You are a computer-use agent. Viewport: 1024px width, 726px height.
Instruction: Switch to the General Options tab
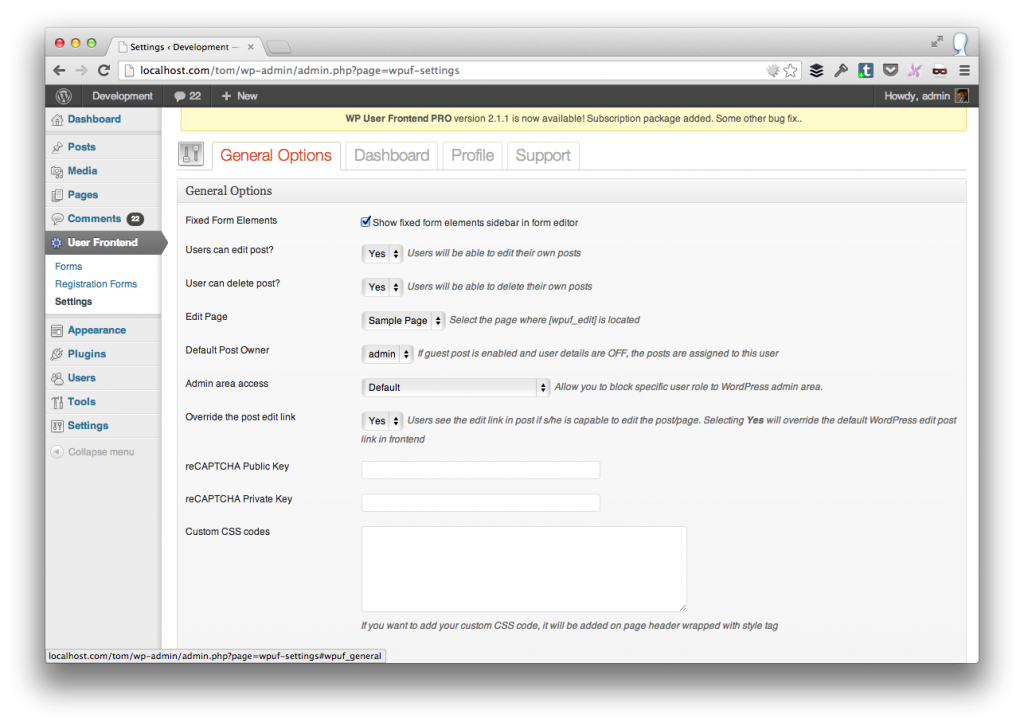click(x=276, y=155)
